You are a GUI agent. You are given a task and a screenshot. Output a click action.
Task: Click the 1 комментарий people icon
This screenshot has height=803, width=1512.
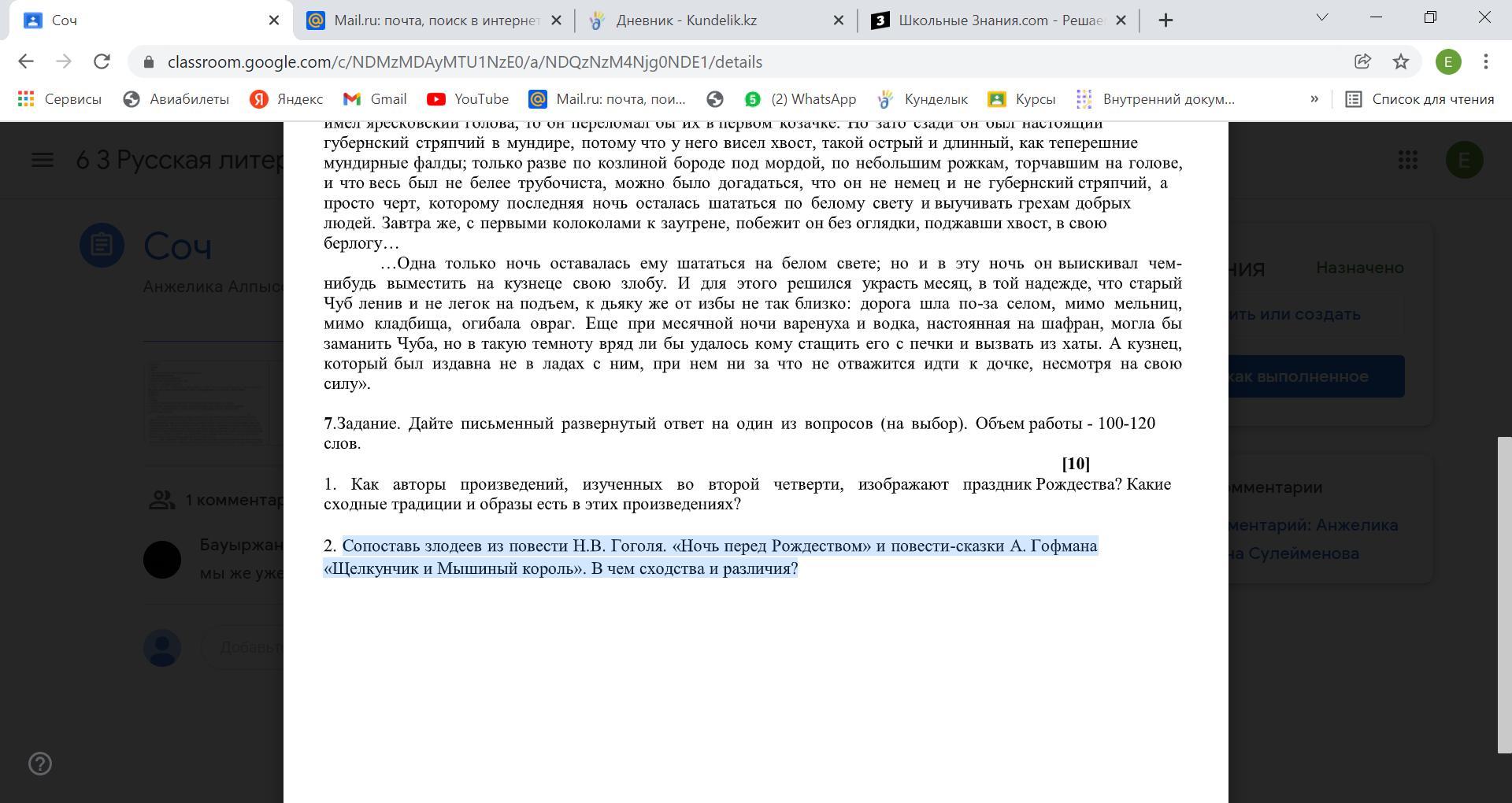(161, 500)
